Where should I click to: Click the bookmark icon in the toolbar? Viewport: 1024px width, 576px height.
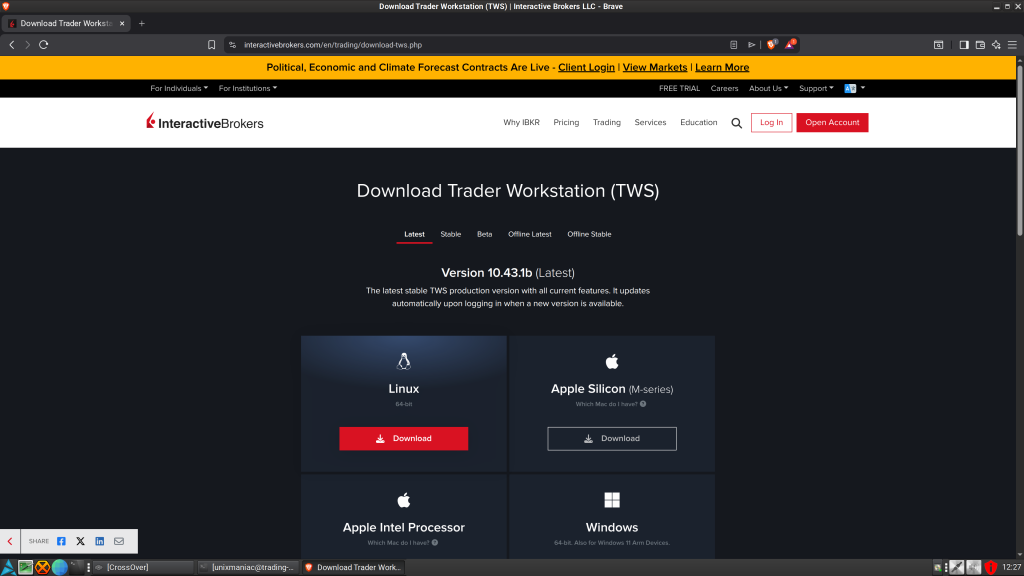click(x=211, y=44)
